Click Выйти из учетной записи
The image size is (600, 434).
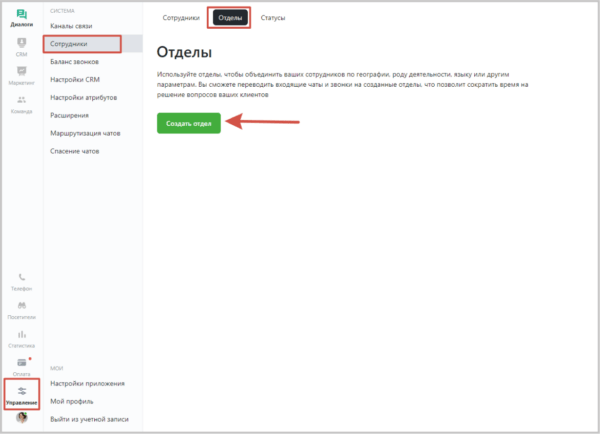pyautogui.click(x=89, y=419)
